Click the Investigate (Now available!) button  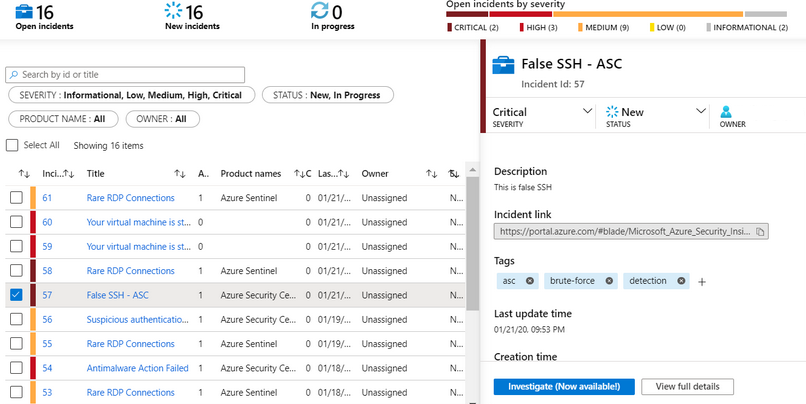click(564, 387)
